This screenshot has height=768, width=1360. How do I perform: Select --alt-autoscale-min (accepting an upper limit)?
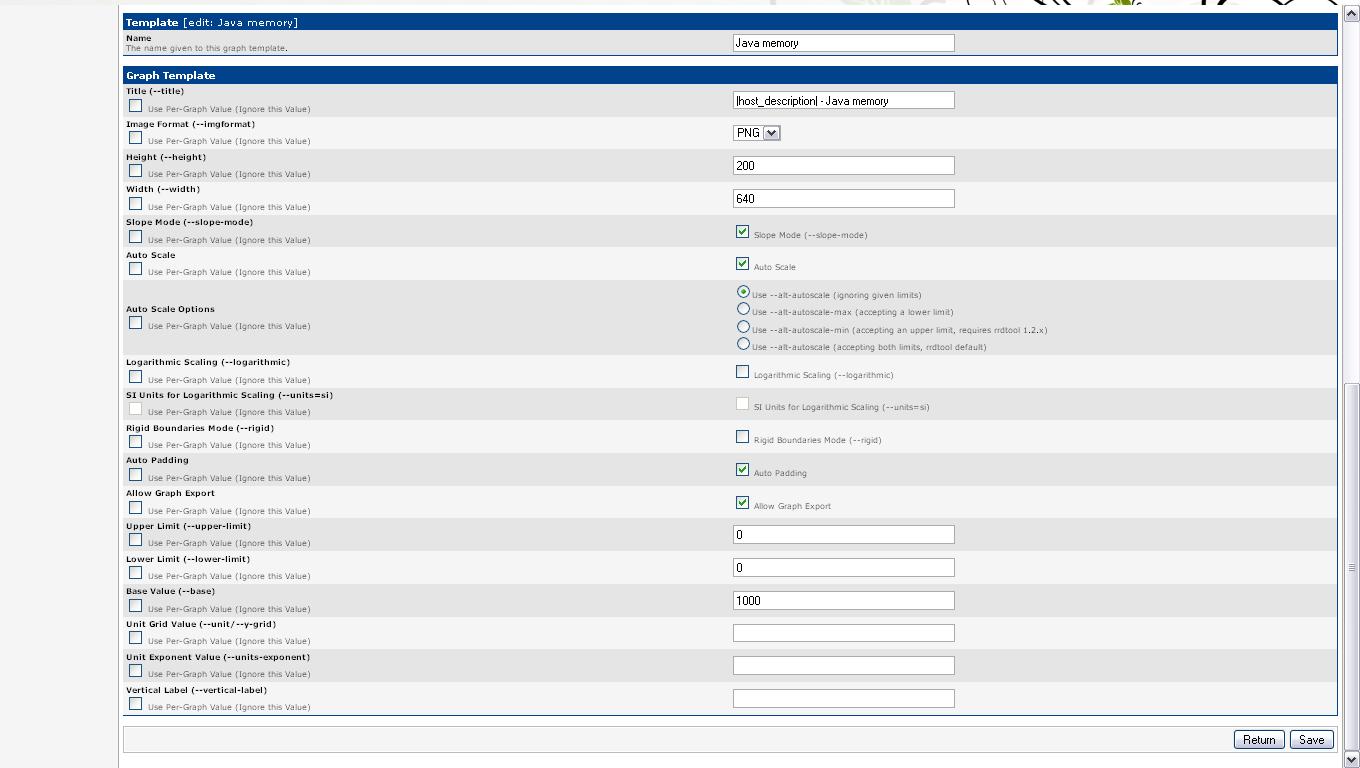coord(743,327)
